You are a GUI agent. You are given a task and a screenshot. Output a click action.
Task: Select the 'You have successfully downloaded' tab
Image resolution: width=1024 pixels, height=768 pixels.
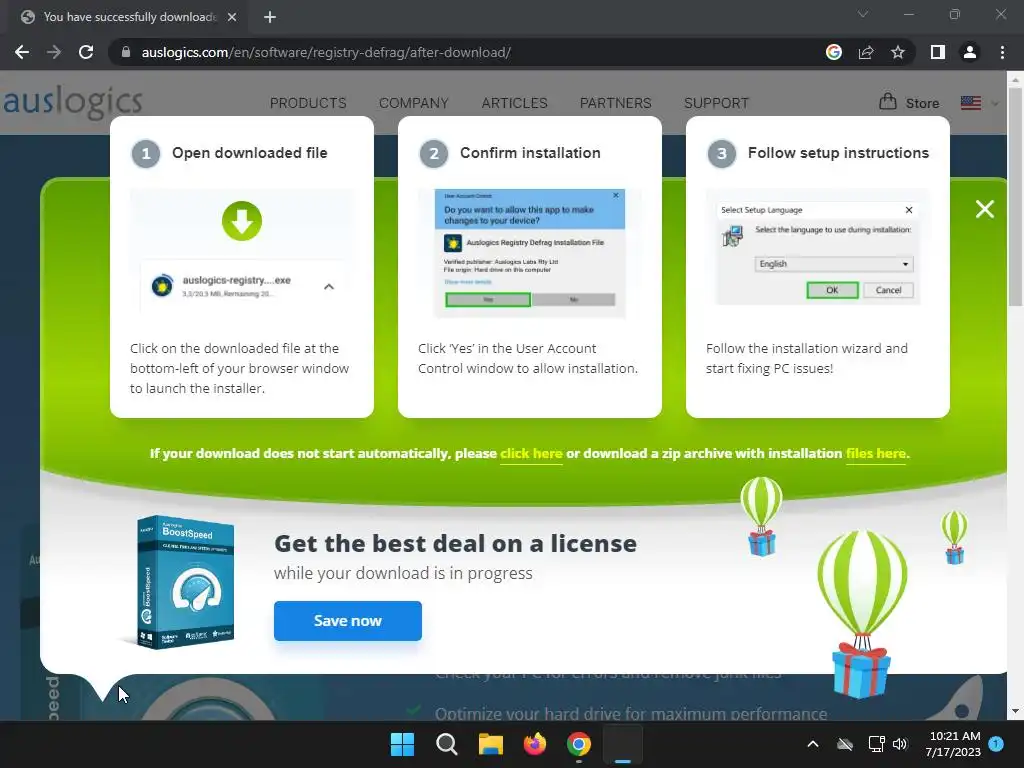[129, 17]
